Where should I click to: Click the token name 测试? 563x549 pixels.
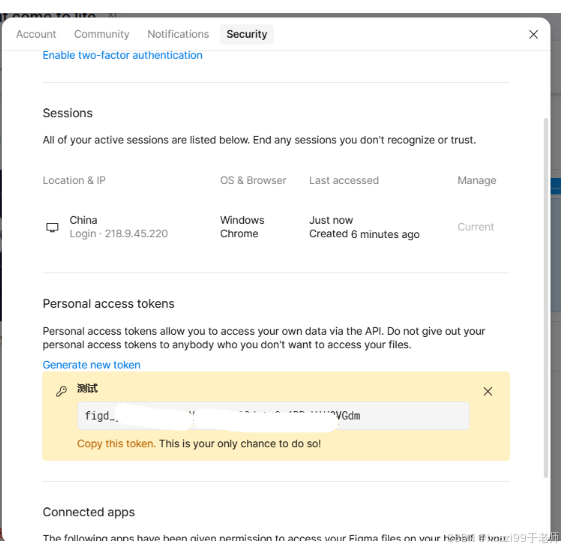[87, 389]
